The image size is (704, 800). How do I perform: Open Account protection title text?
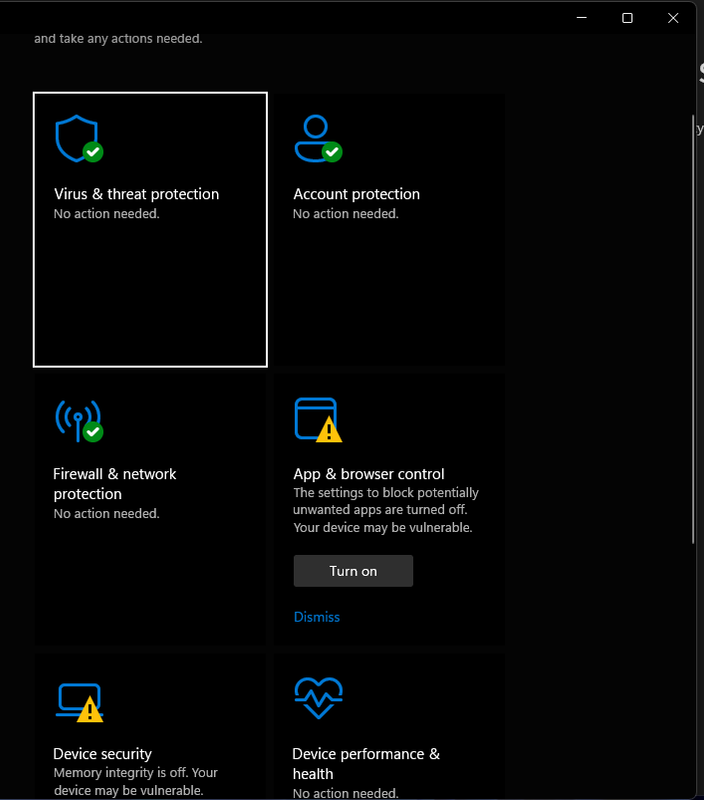click(x=356, y=194)
